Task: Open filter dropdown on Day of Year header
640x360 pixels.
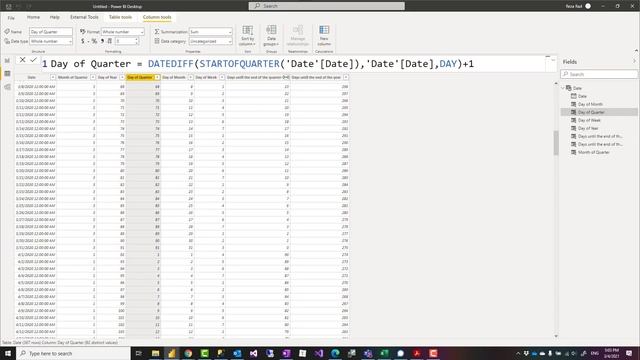Action: point(122,77)
